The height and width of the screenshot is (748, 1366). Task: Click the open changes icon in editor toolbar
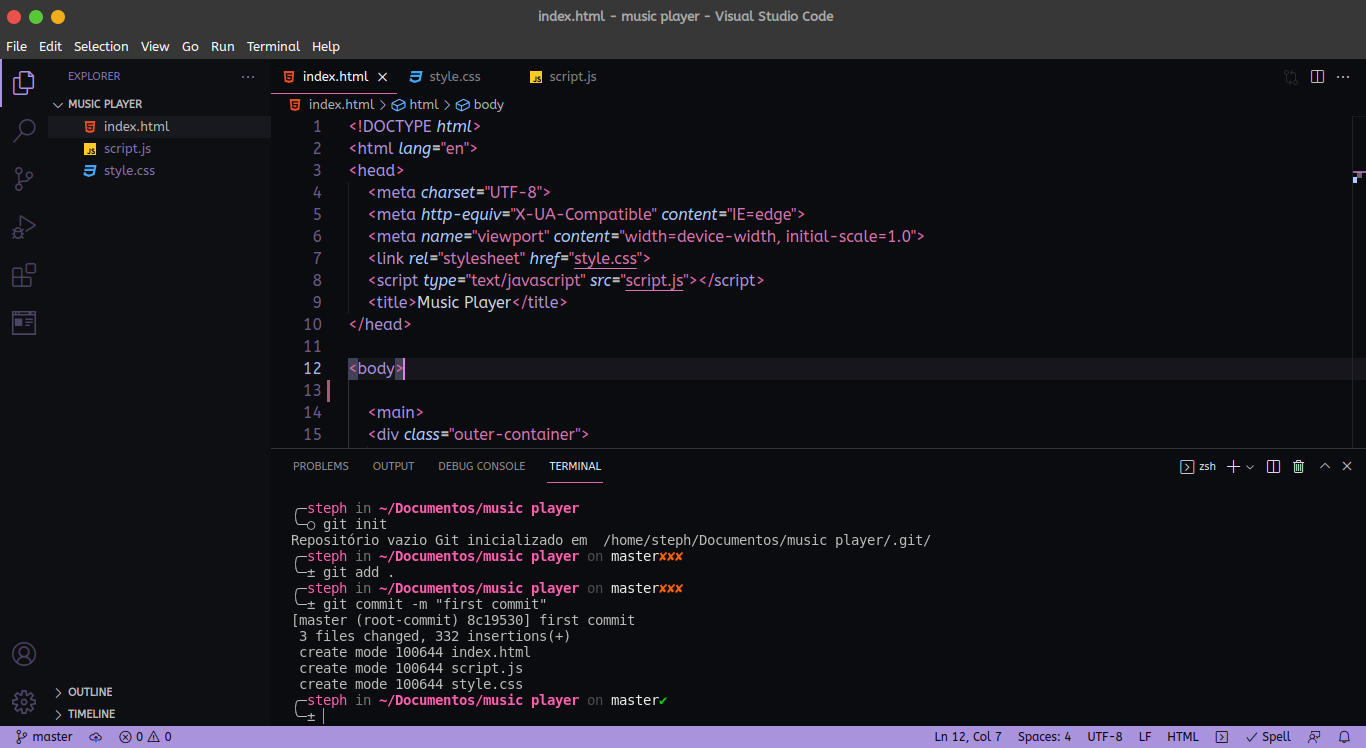tap(1291, 77)
